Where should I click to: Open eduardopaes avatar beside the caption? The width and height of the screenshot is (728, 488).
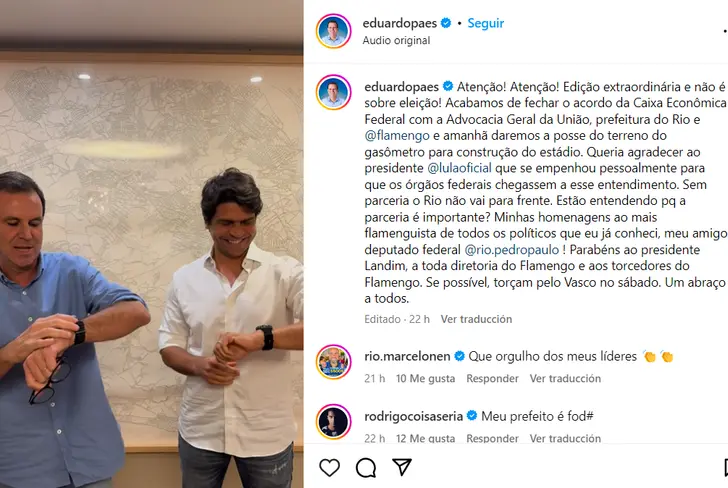(x=333, y=92)
